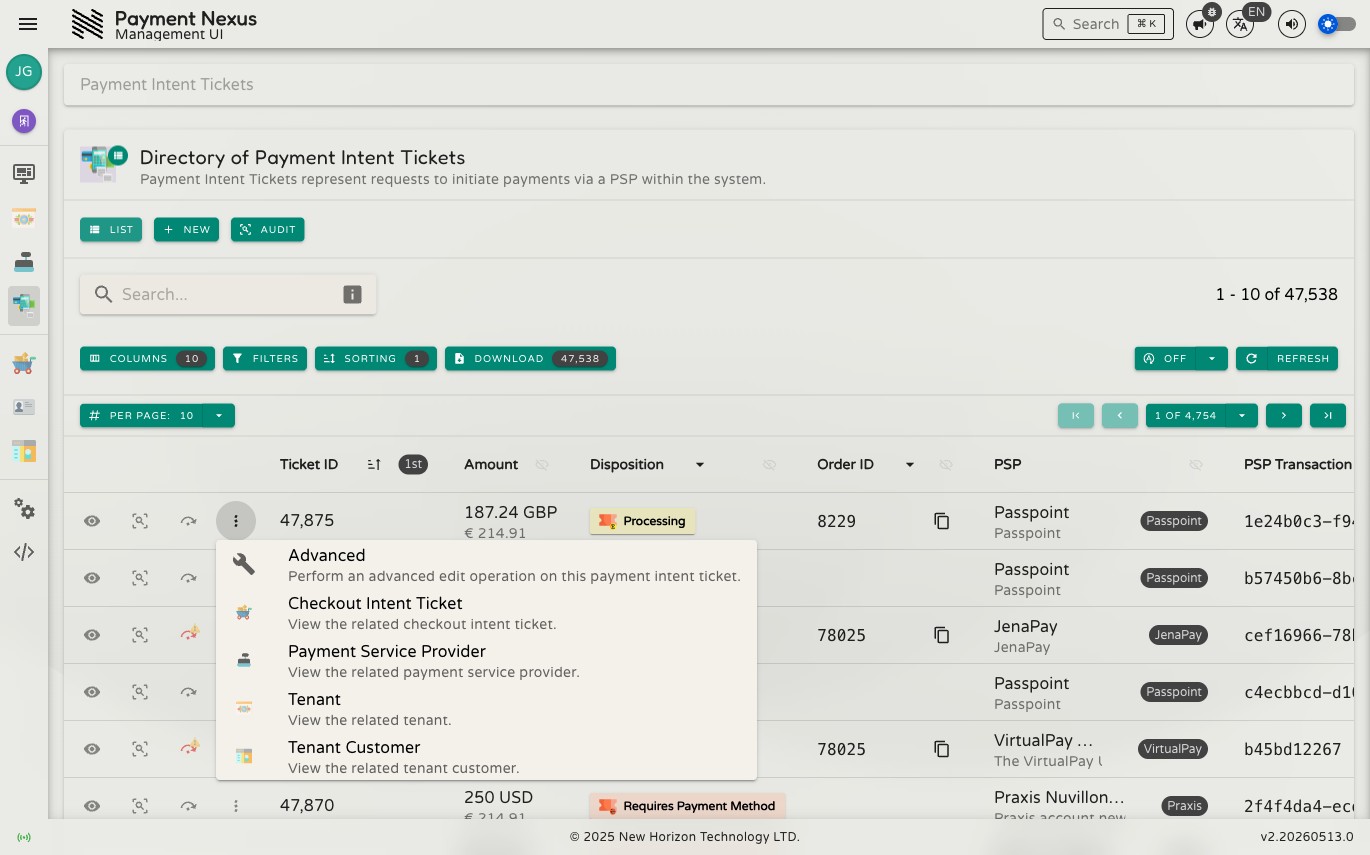This screenshot has height=855, width=1370.
Task: Click the JenaPay PSP chip
Action: [1178, 635]
